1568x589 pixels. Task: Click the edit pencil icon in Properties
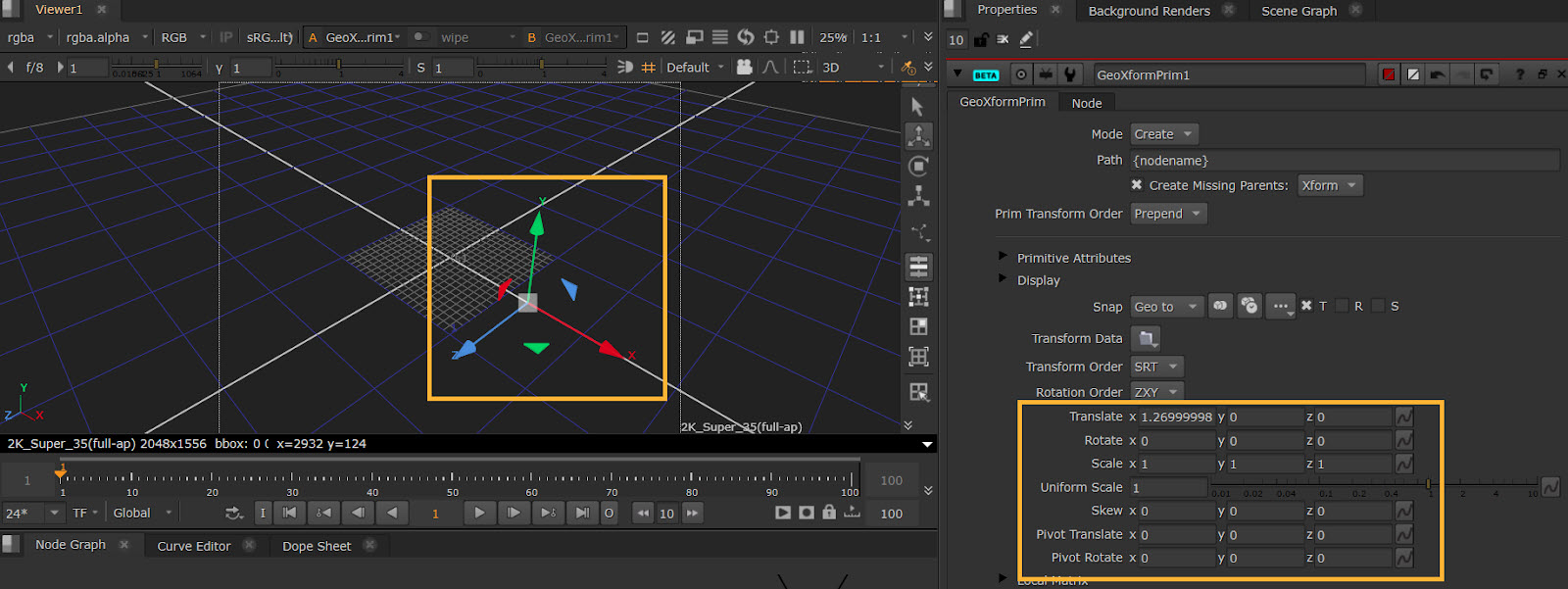click(1026, 39)
